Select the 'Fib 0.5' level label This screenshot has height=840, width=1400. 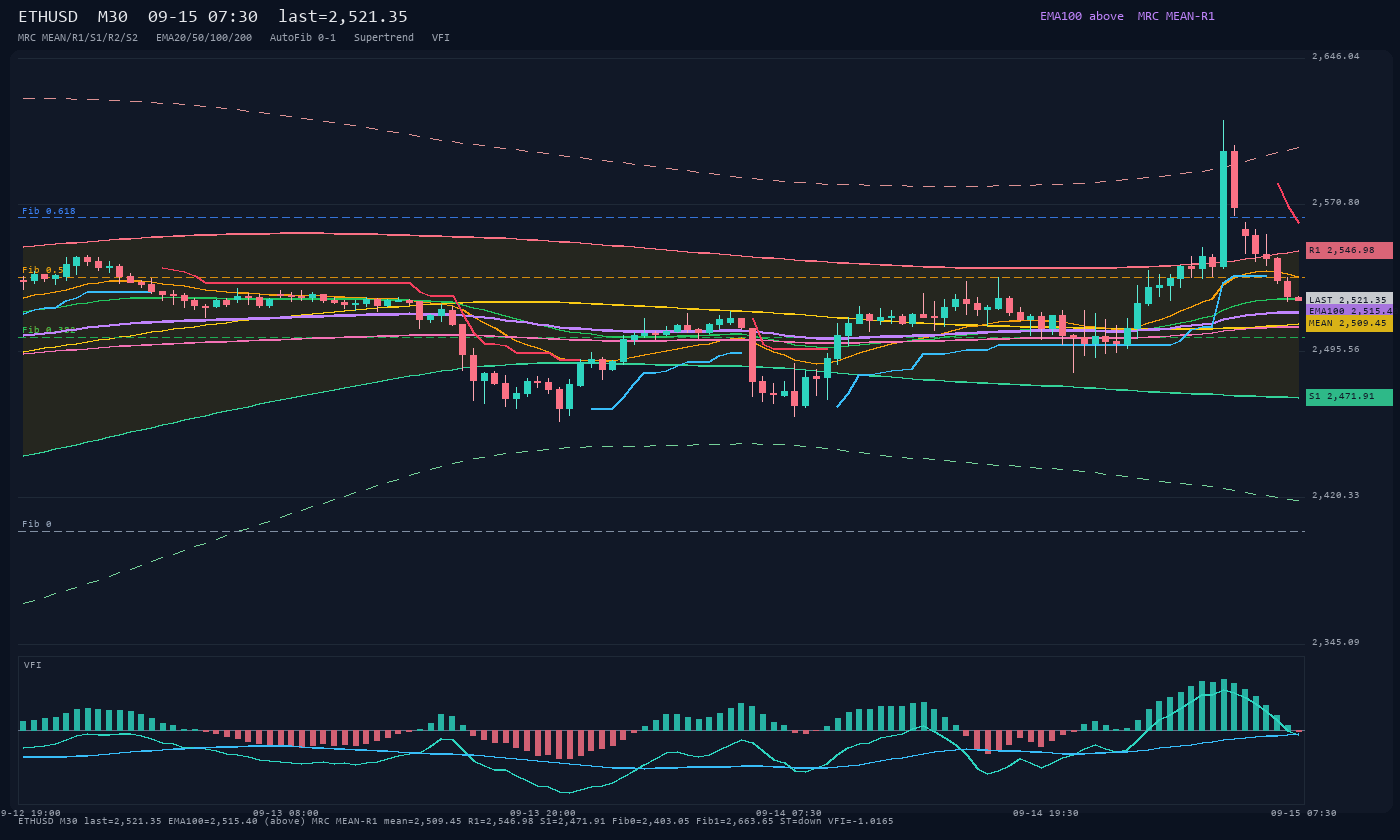coord(43,270)
